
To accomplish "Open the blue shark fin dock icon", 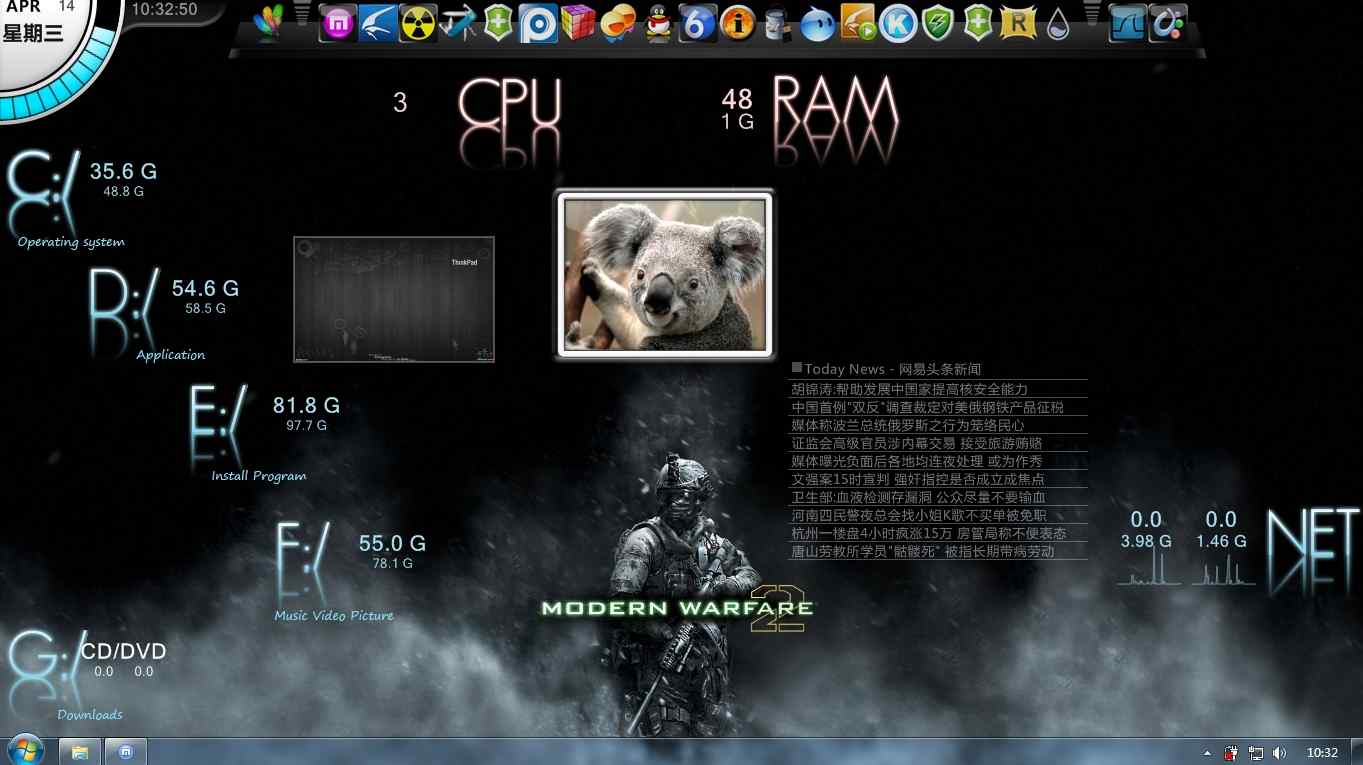I will tap(1128, 23).
